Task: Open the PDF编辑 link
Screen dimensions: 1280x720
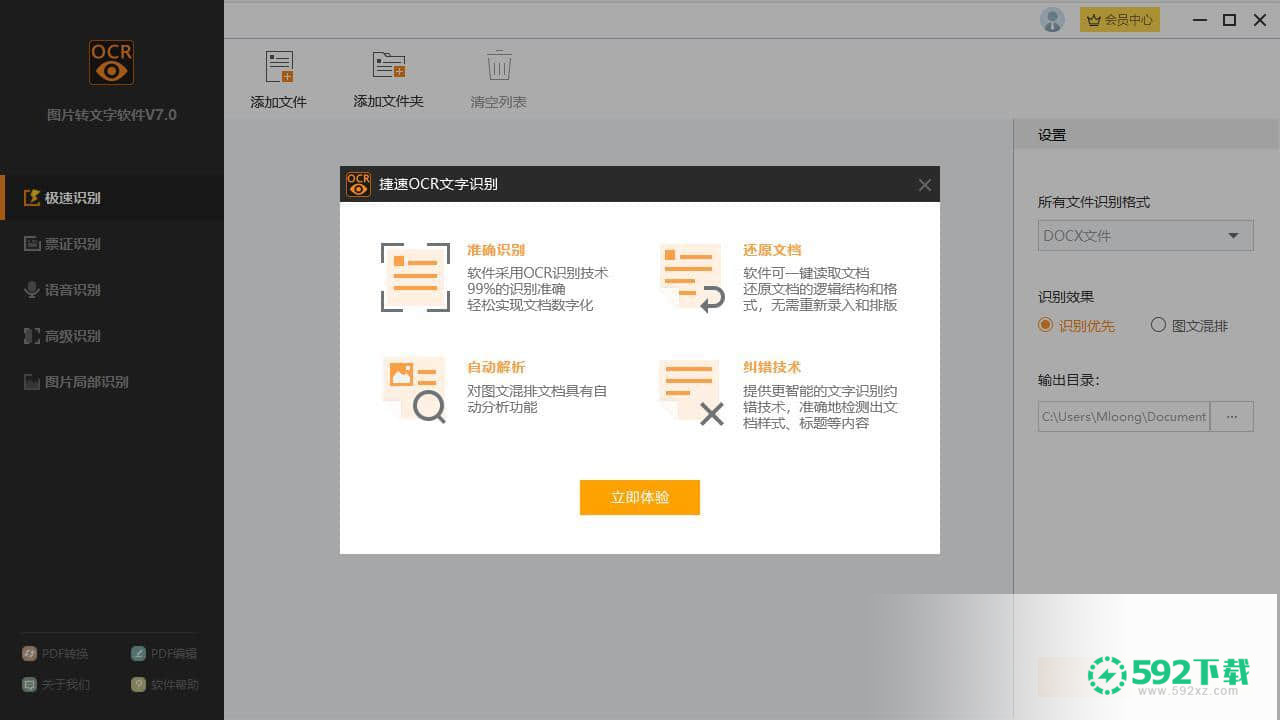Action: click(x=164, y=654)
